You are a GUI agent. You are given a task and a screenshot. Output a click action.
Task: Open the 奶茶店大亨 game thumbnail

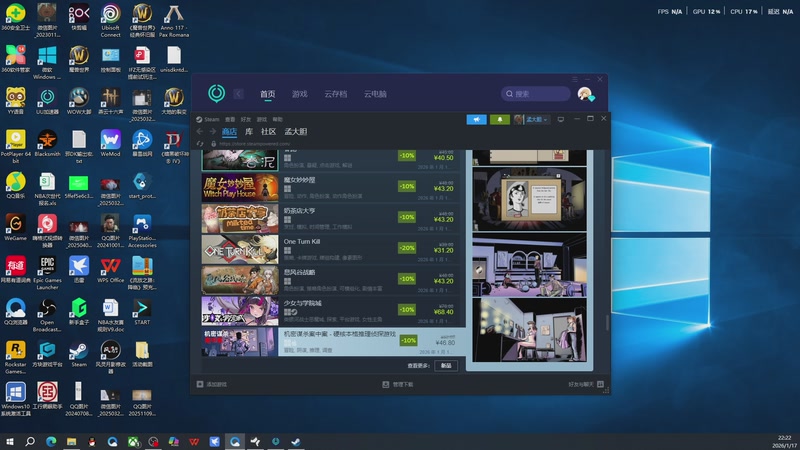tap(240, 218)
